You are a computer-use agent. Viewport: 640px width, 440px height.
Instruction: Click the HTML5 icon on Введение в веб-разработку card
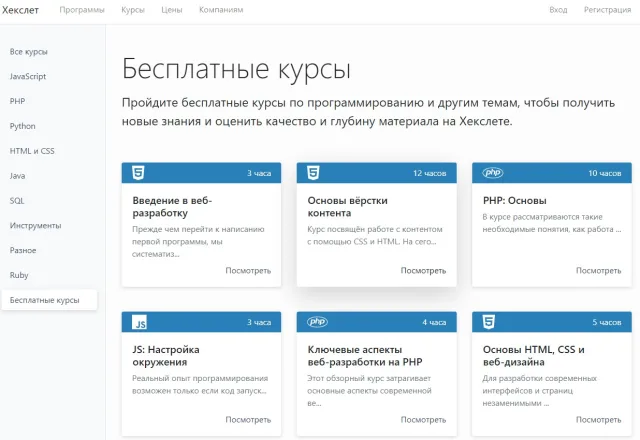[x=138, y=173]
